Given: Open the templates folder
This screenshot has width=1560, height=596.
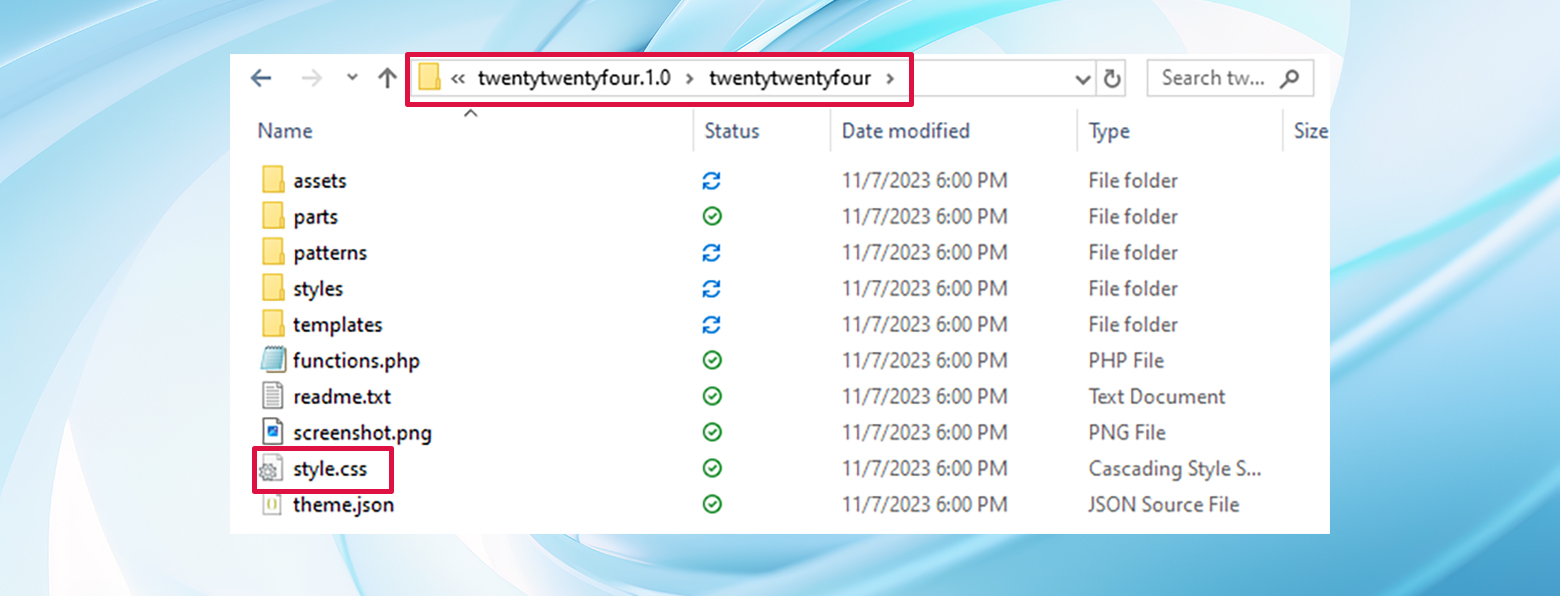Looking at the screenshot, I should click(x=336, y=324).
